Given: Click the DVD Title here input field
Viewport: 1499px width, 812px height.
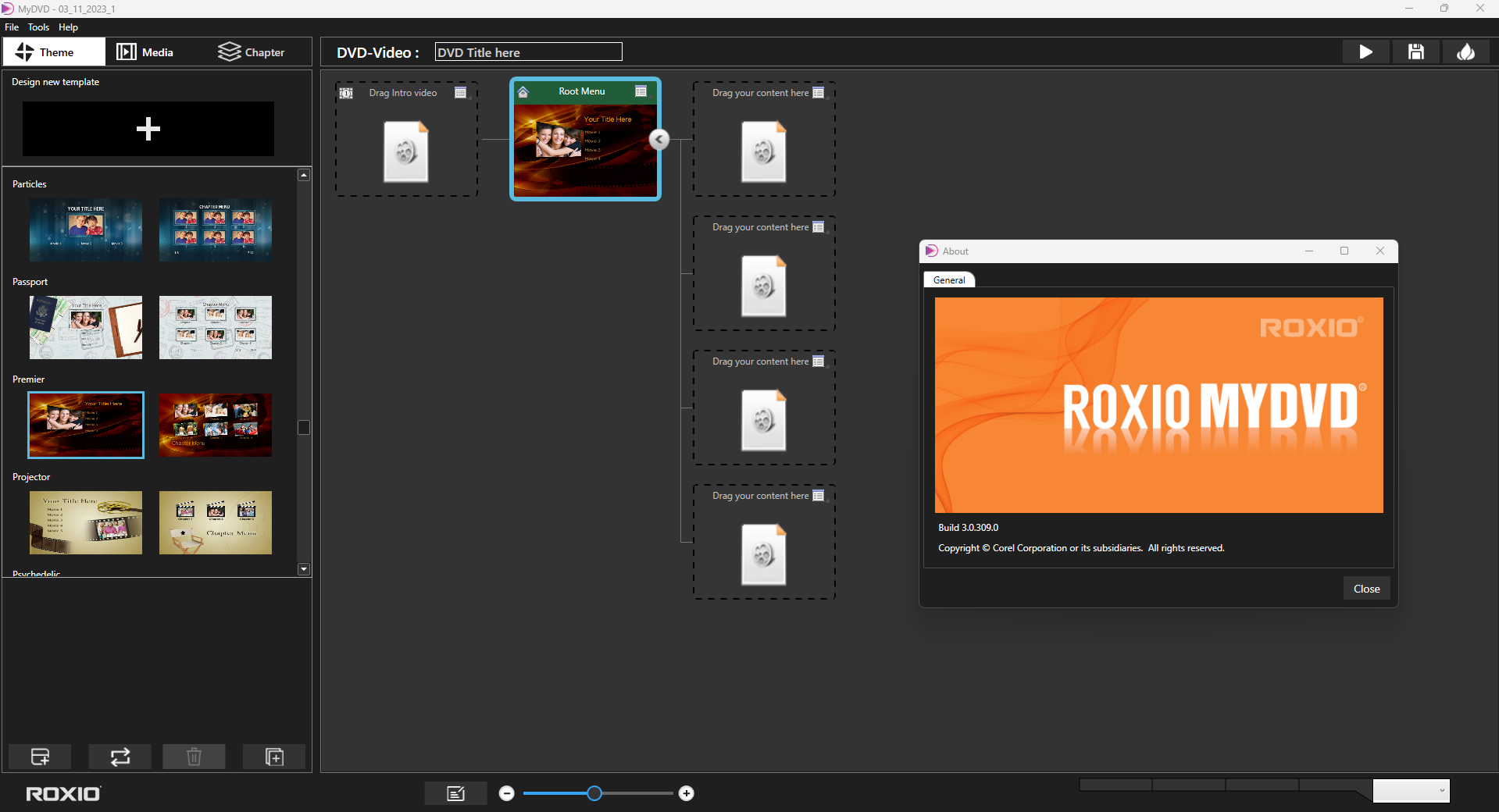Looking at the screenshot, I should click(x=528, y=52).
